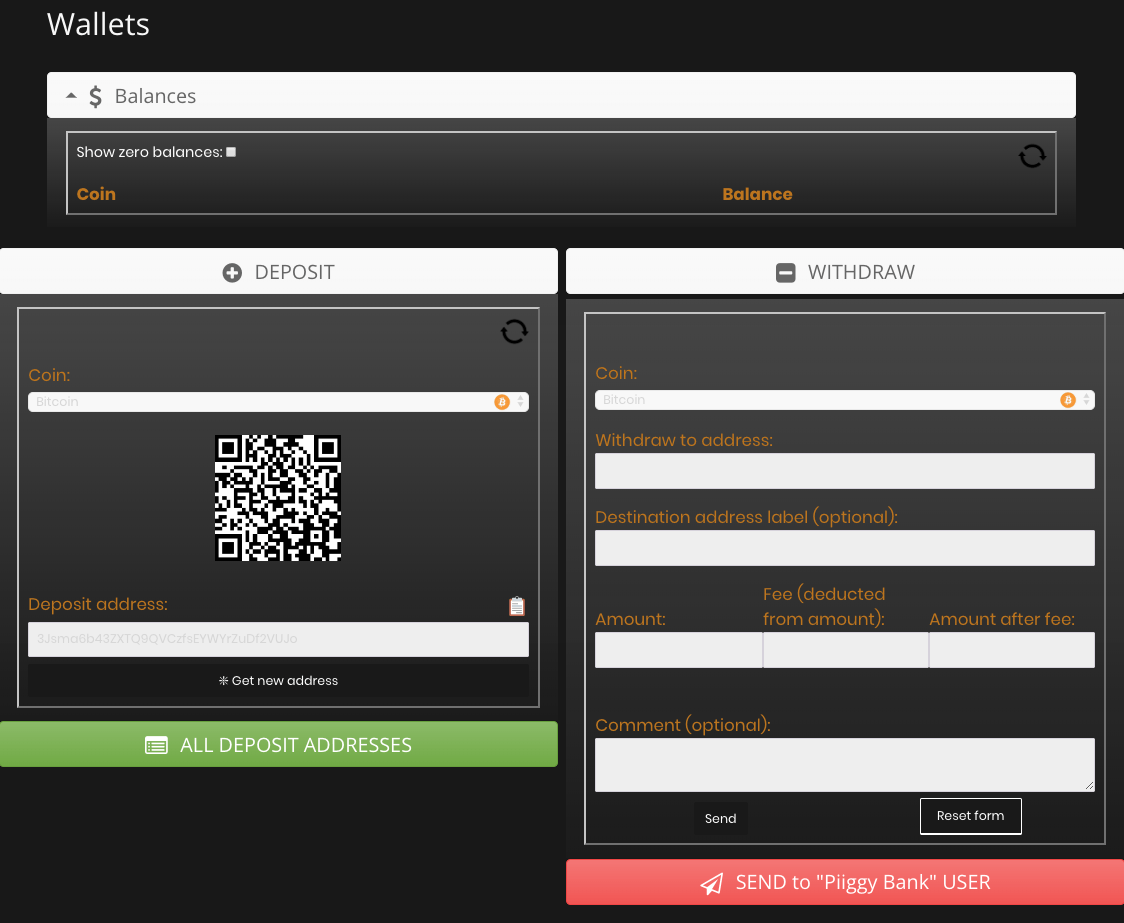Click the list icon on All Deposit Addresses
The image size is (1124, 923).
click(156, 745)
